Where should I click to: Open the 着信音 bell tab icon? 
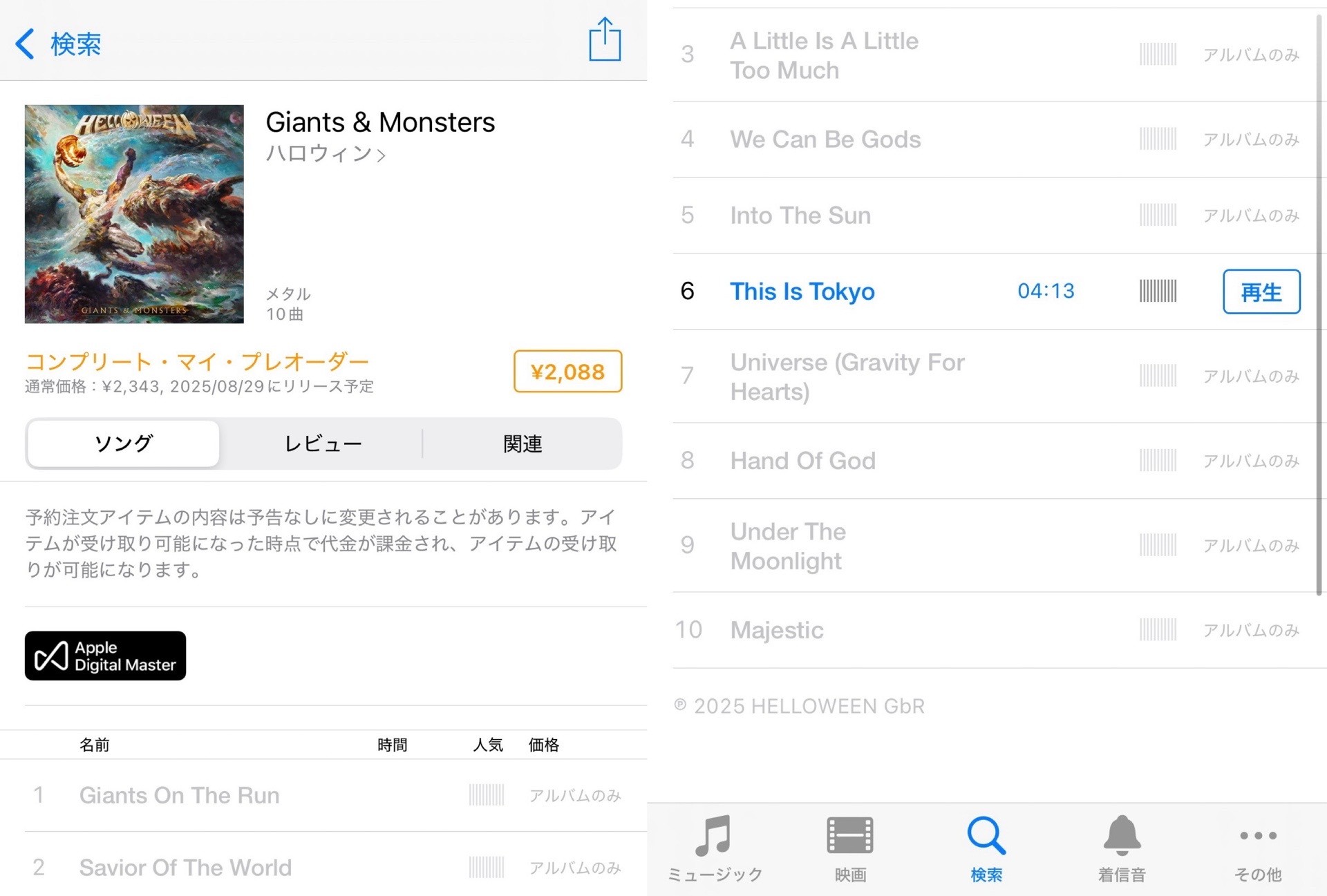(x=1122, y=835)
